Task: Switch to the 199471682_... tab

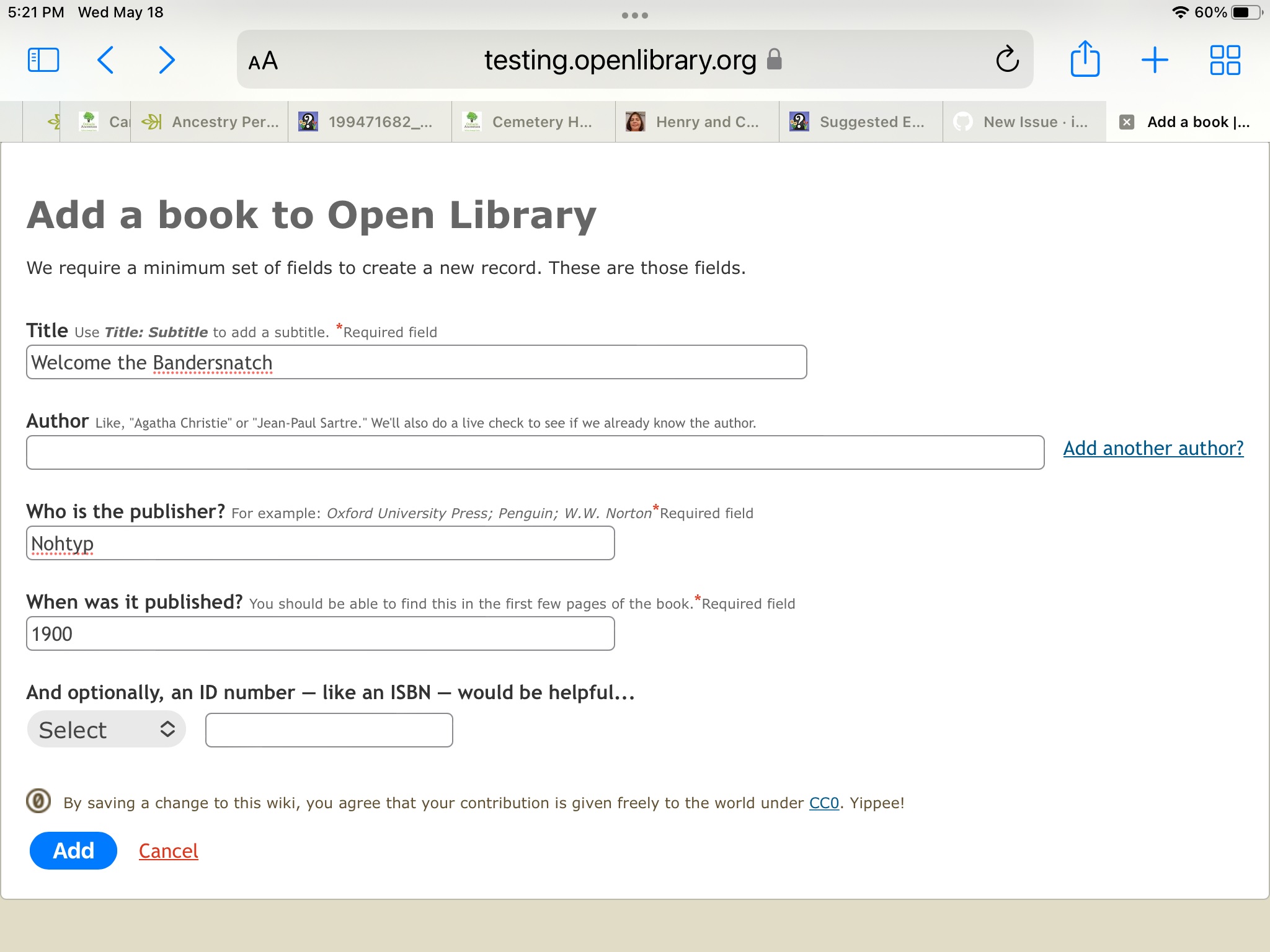Action: [370, 122]
